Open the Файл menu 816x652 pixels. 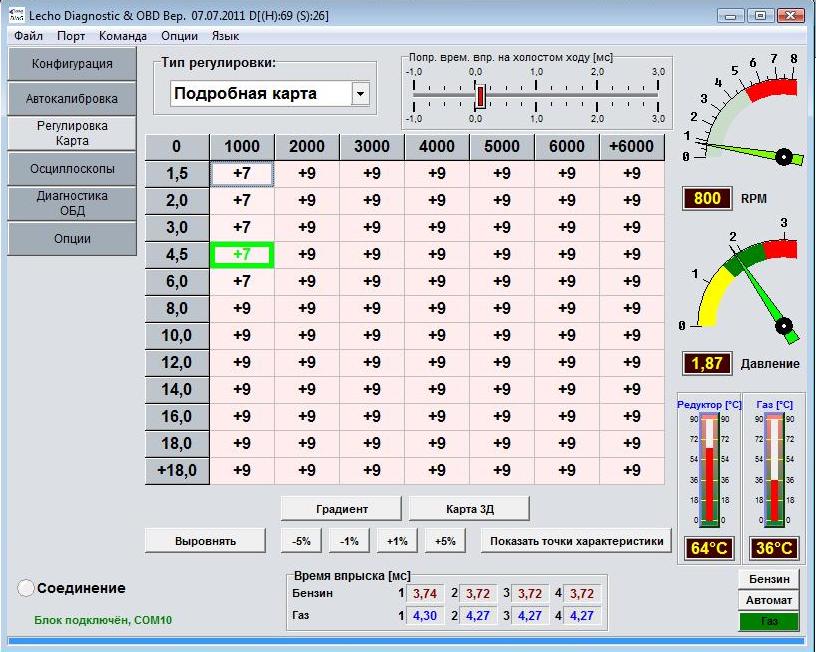coord(29,35)
